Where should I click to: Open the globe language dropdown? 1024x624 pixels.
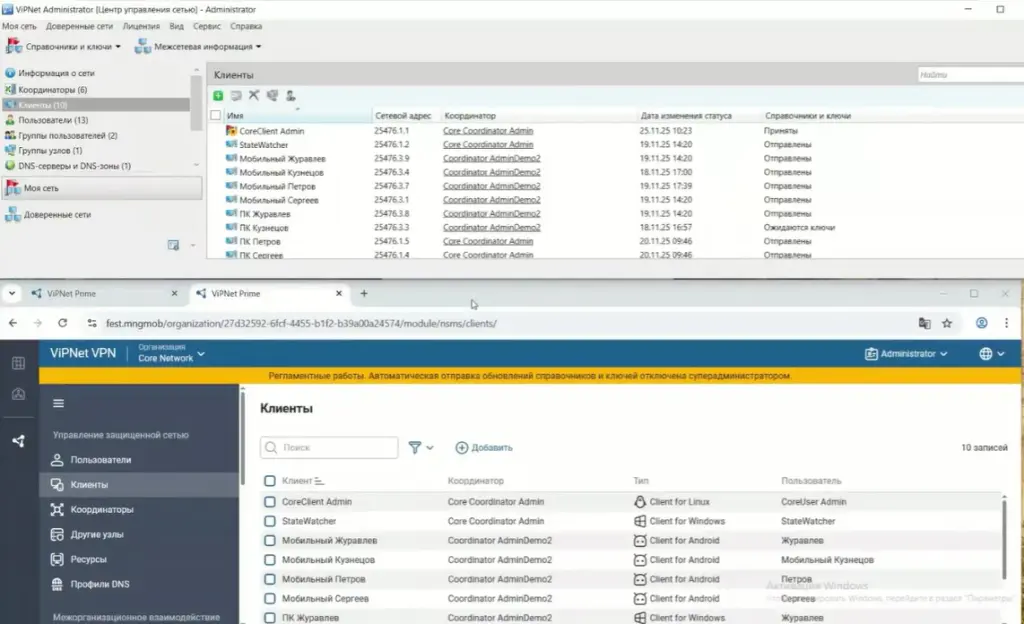coord(991,354)
